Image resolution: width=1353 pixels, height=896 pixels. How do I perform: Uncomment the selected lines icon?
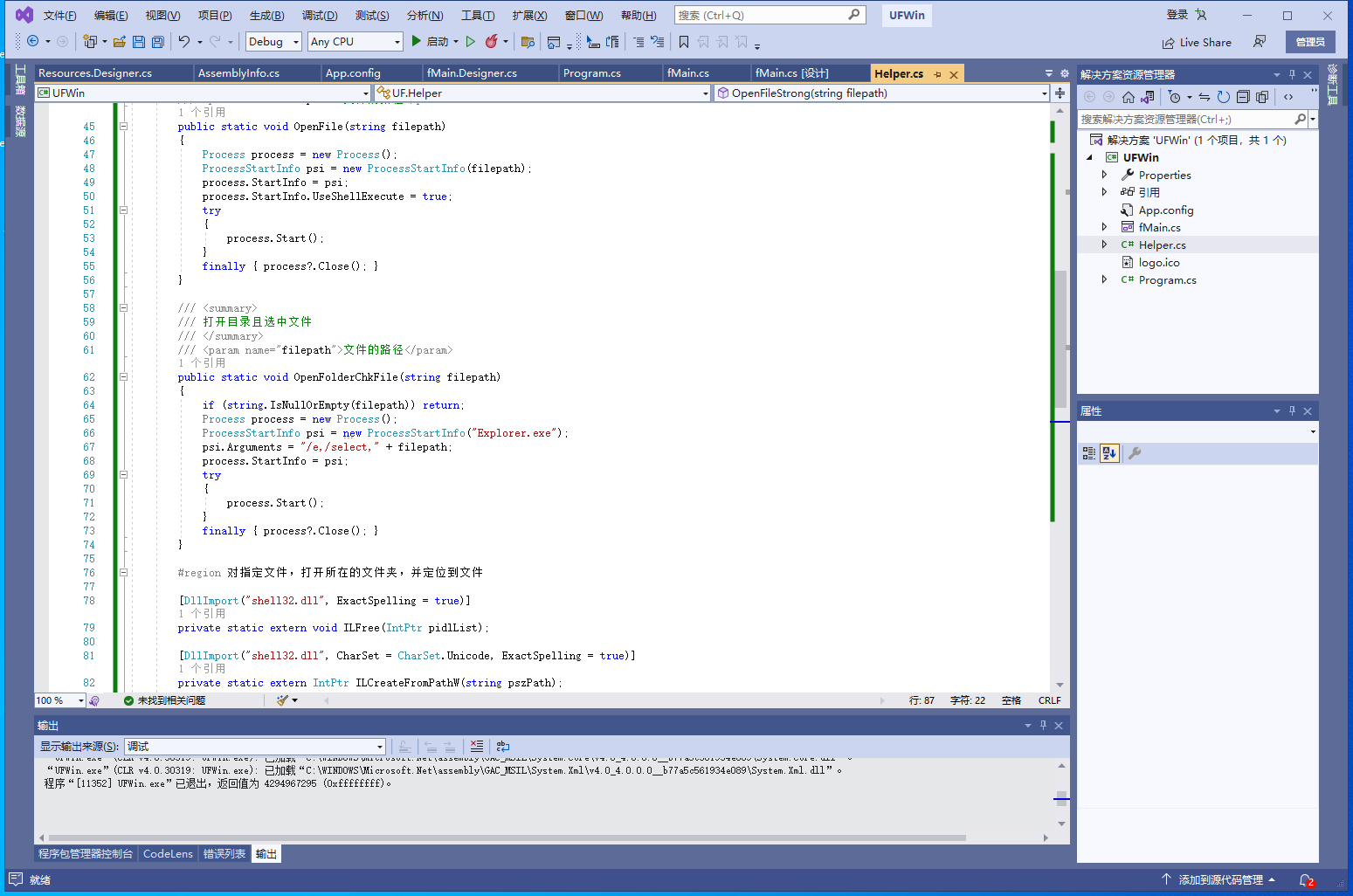click(658, 41)
